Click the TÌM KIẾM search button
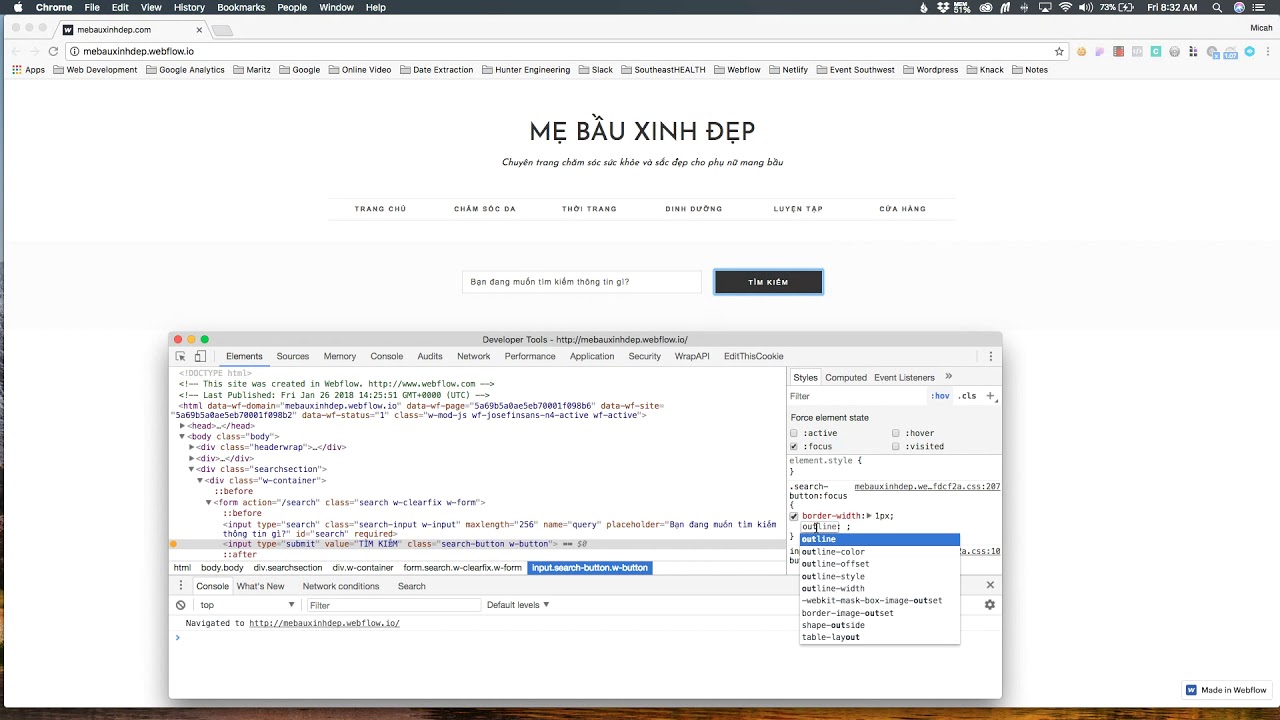Screen dimensions: 1280x720 [768, 282]
